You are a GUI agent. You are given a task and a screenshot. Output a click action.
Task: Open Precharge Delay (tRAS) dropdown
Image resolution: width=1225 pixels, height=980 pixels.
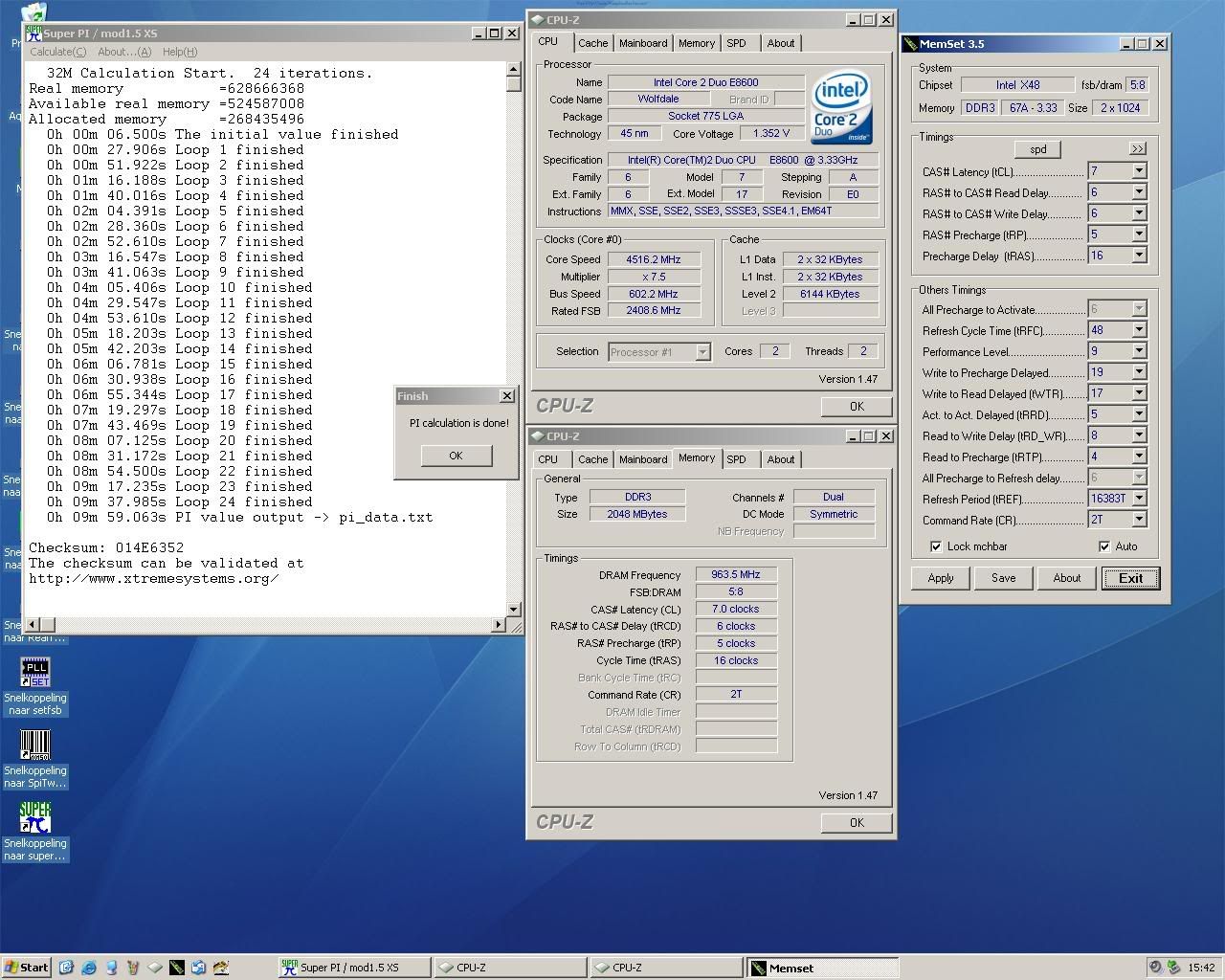coord(1139,256)
